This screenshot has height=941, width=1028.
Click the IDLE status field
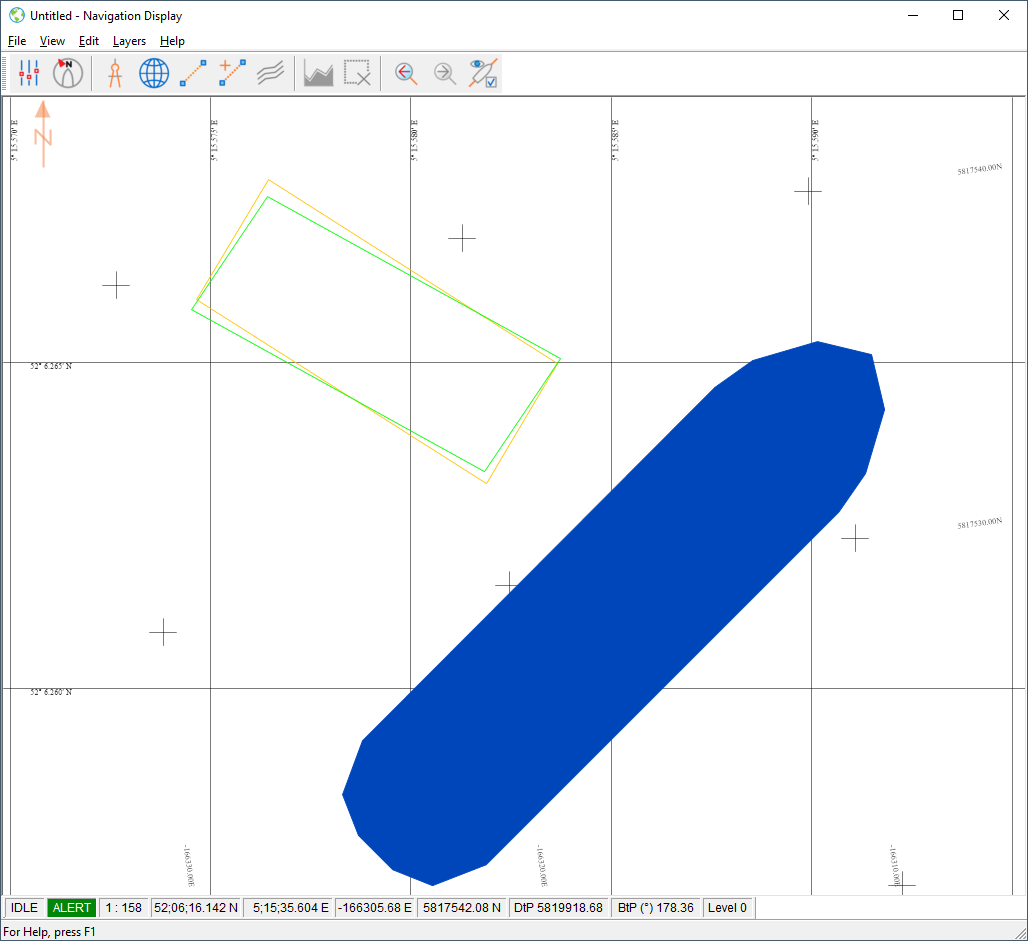click(25, 908)
